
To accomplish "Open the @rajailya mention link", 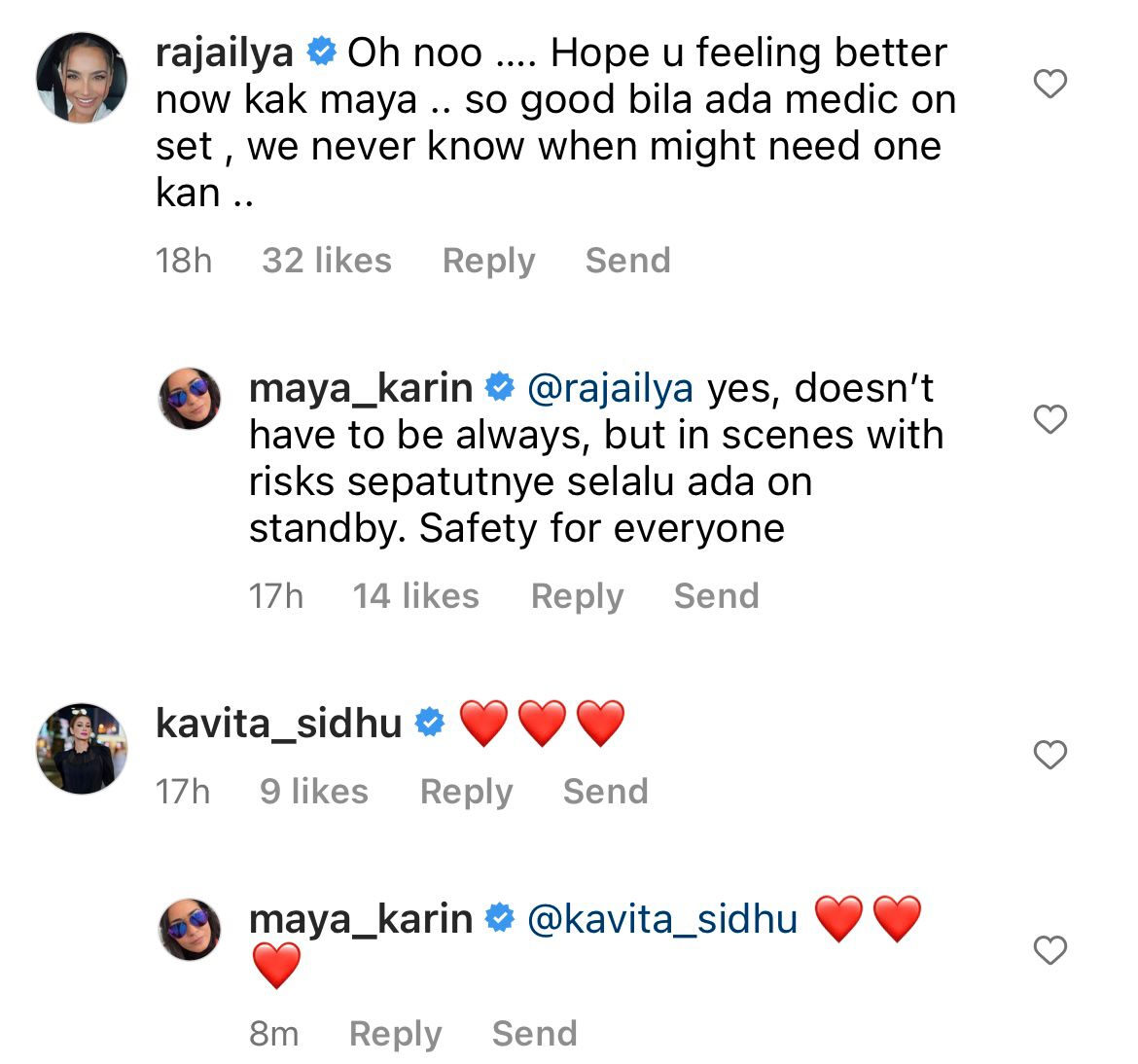I will (x=611, y=389).
